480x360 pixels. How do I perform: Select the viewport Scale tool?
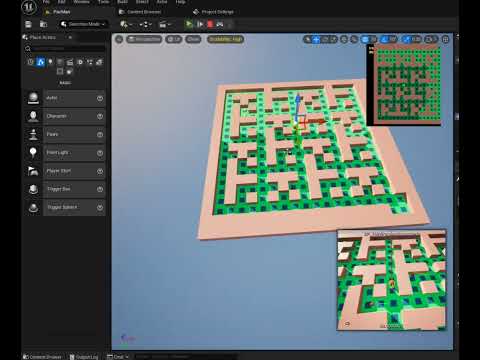(x=333, y=39)
